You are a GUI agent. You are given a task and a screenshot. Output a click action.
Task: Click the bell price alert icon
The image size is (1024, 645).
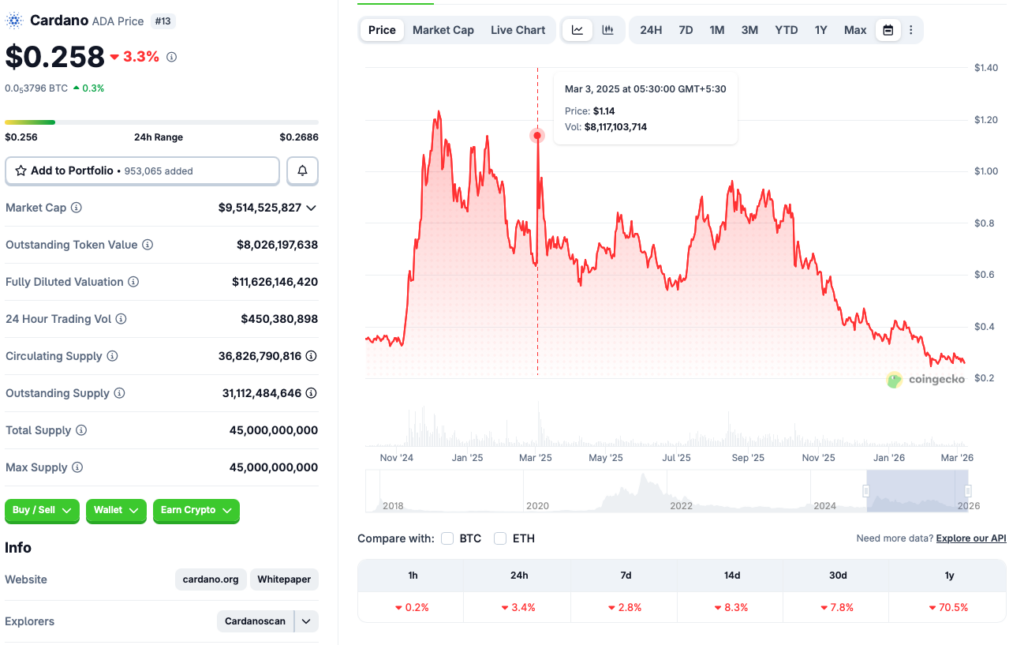click(x=301, y=170)
